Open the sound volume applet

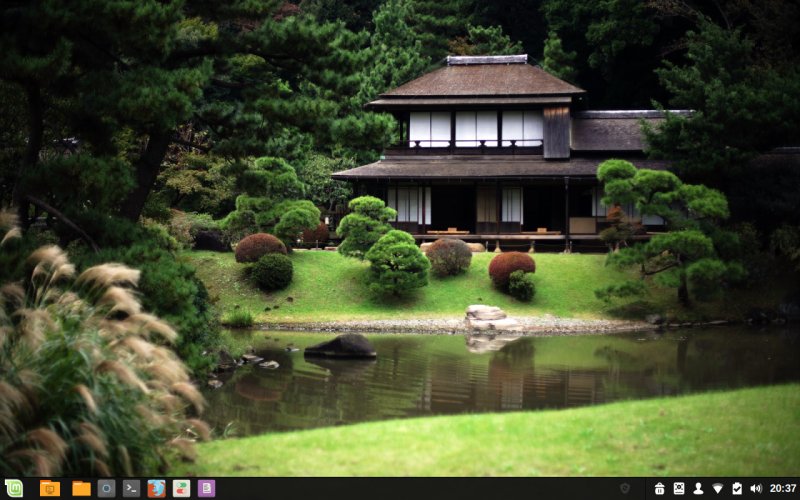coord(756,488)
